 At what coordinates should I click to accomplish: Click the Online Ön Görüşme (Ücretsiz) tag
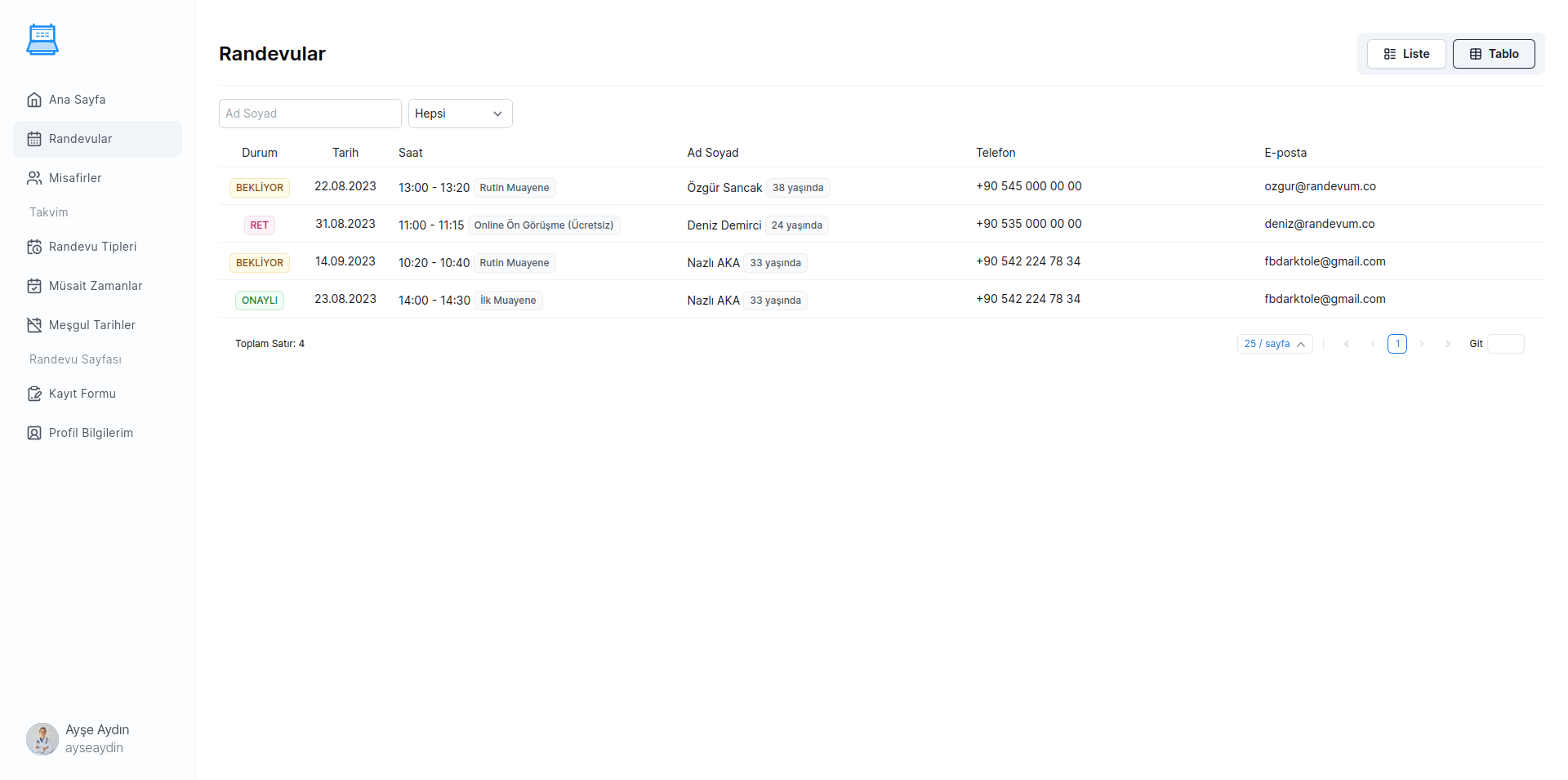(x=544, y=225)
